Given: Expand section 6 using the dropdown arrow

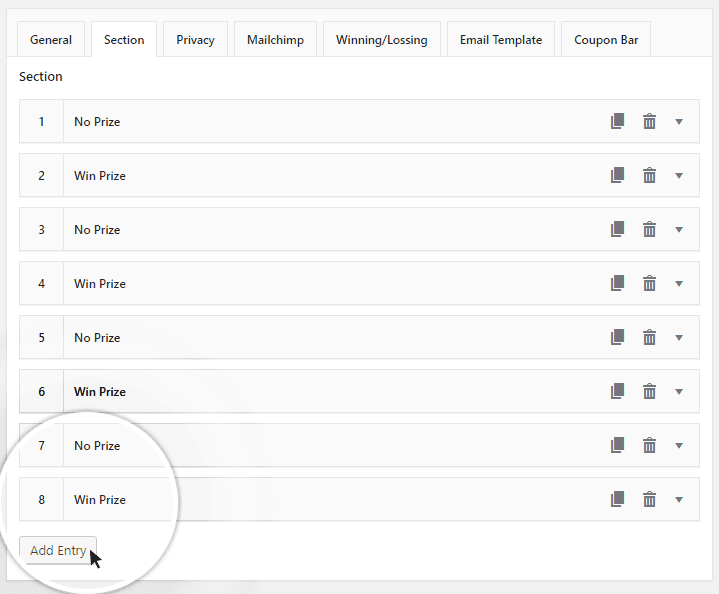Looking at the screenshot, I should pyautogui.click(x=679, y=392).
